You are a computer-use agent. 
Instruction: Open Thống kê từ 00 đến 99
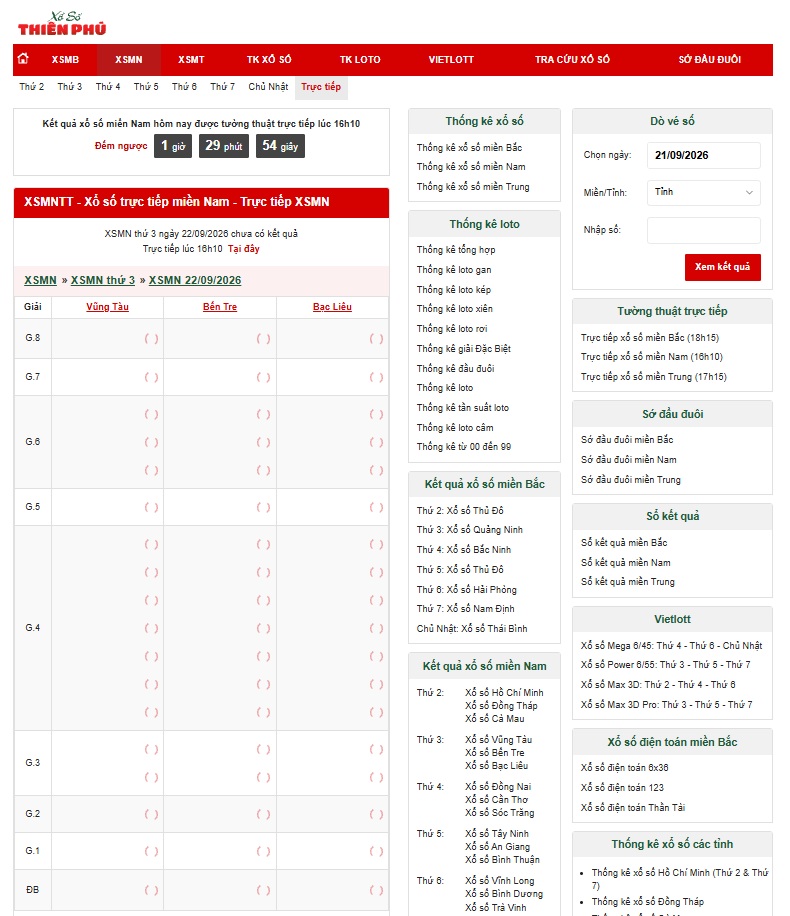pyautogui.click(x=463, y=447)
